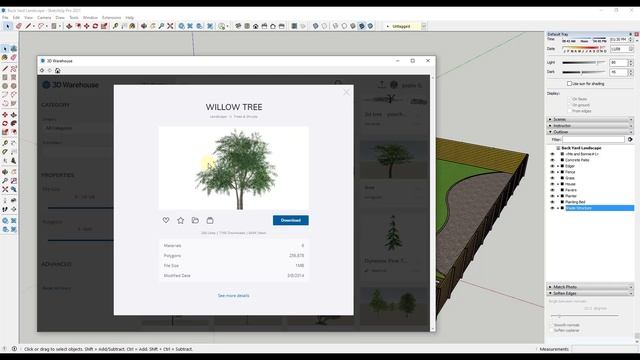This screenshot has width=640, height=360.
Task: Open the Extensions menu
Action: coord(111,18)
